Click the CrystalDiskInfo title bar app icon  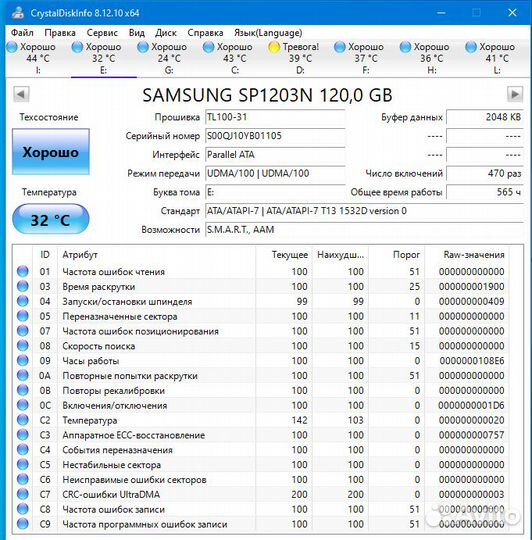pyautogui.click(x=18, y=13)
